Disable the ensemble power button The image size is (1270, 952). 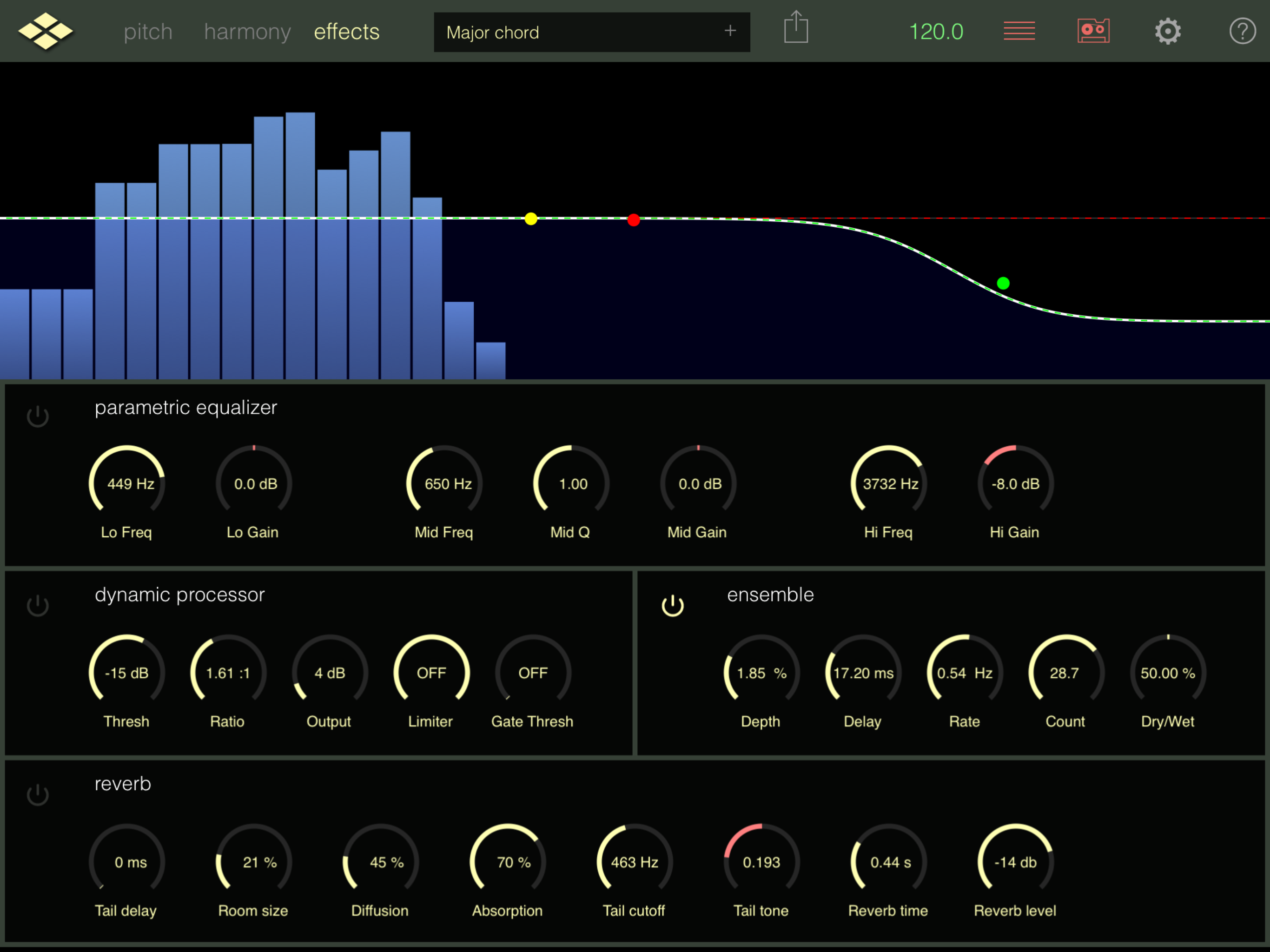(672, 606)
